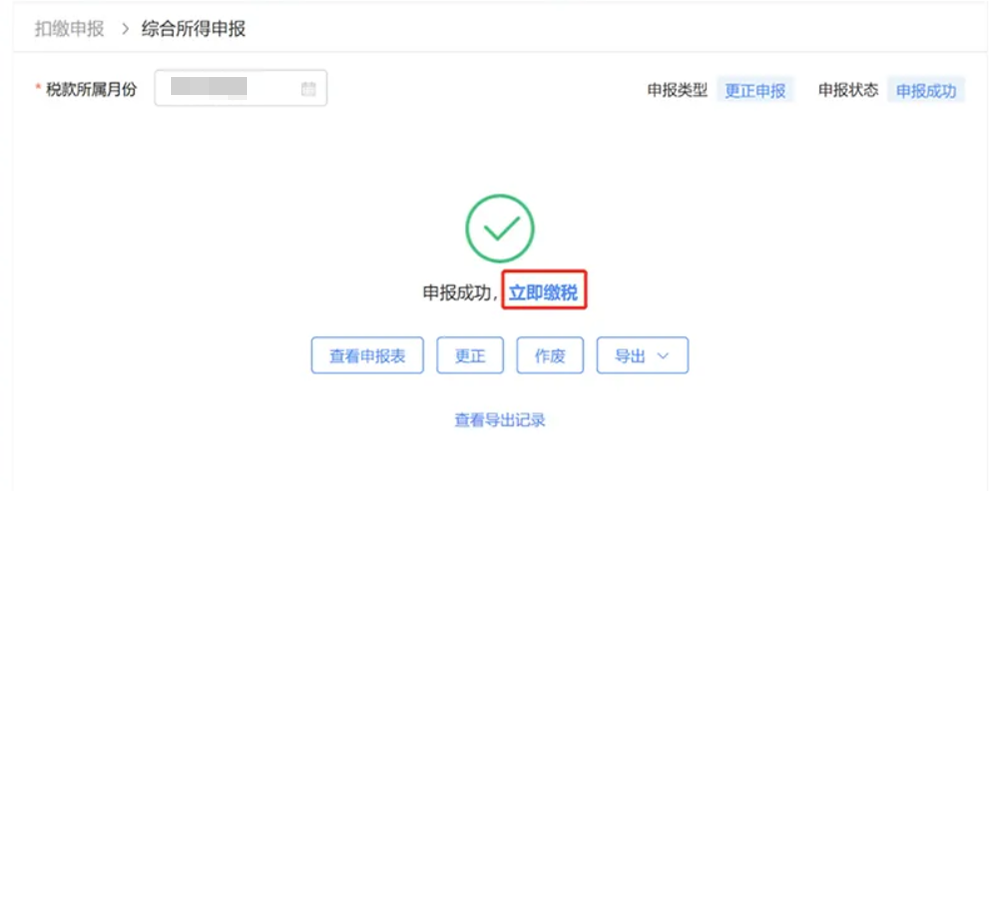
Task: Click the breadcrumb separator arrow
Action: click(125, 29)
